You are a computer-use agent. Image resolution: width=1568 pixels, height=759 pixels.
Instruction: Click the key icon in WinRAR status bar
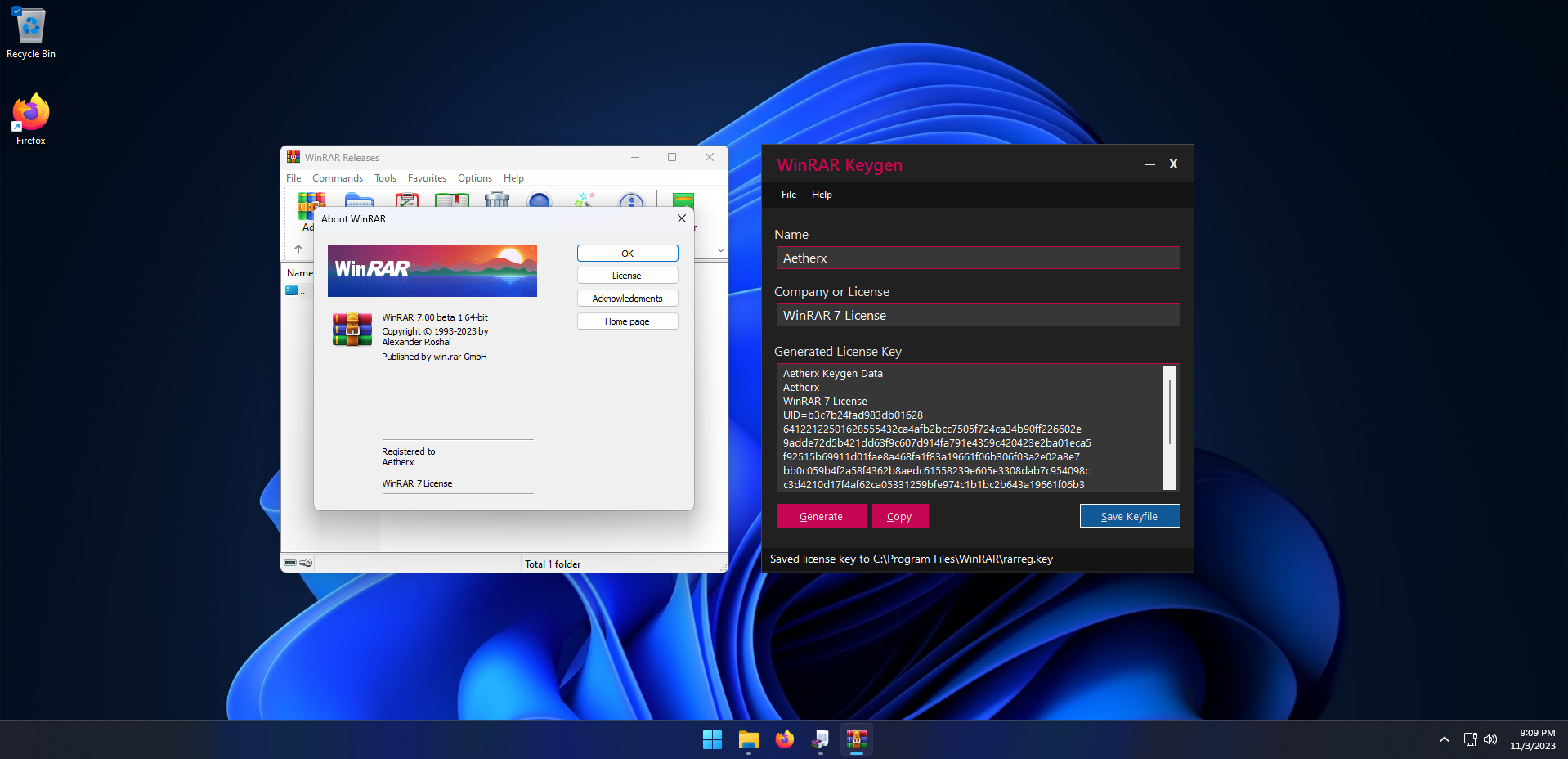tap(306, 563)
